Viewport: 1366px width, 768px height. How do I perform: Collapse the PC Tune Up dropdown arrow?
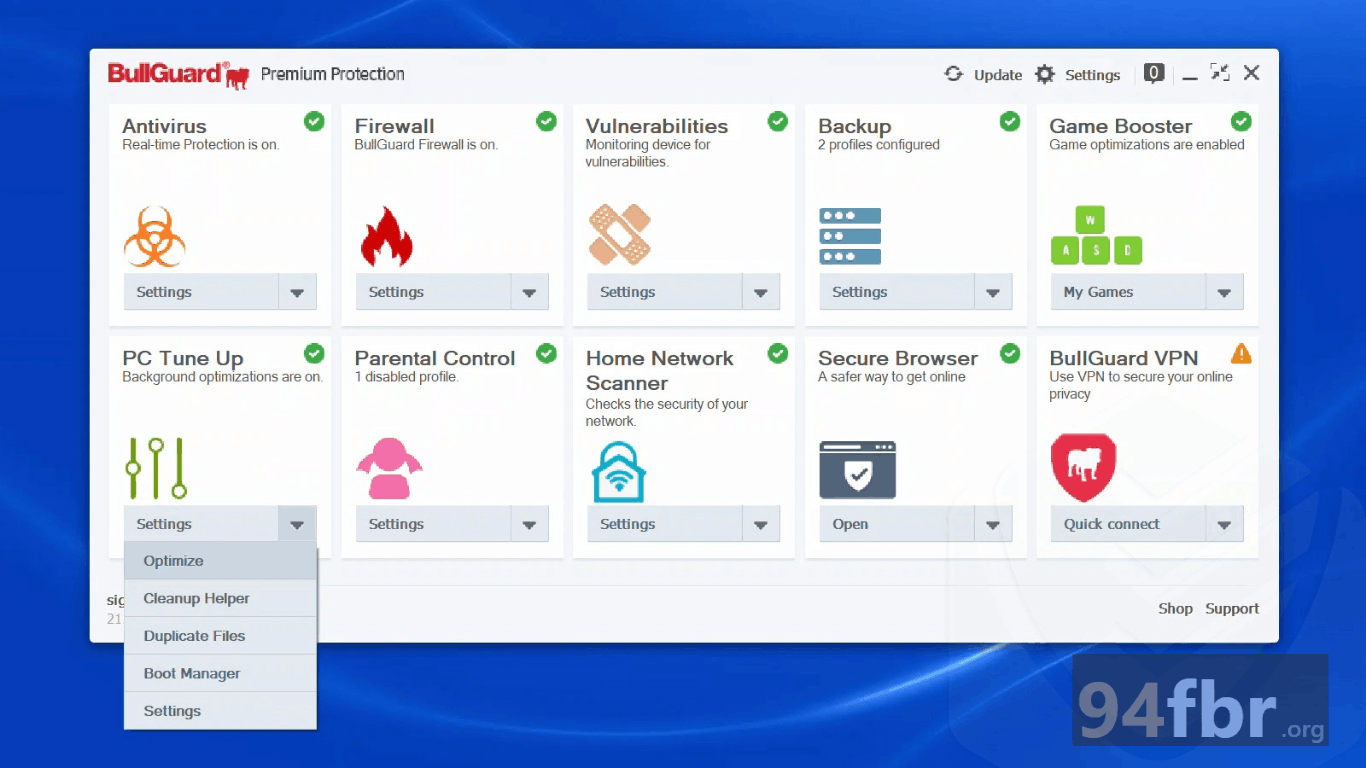click(x=297, y=524)
